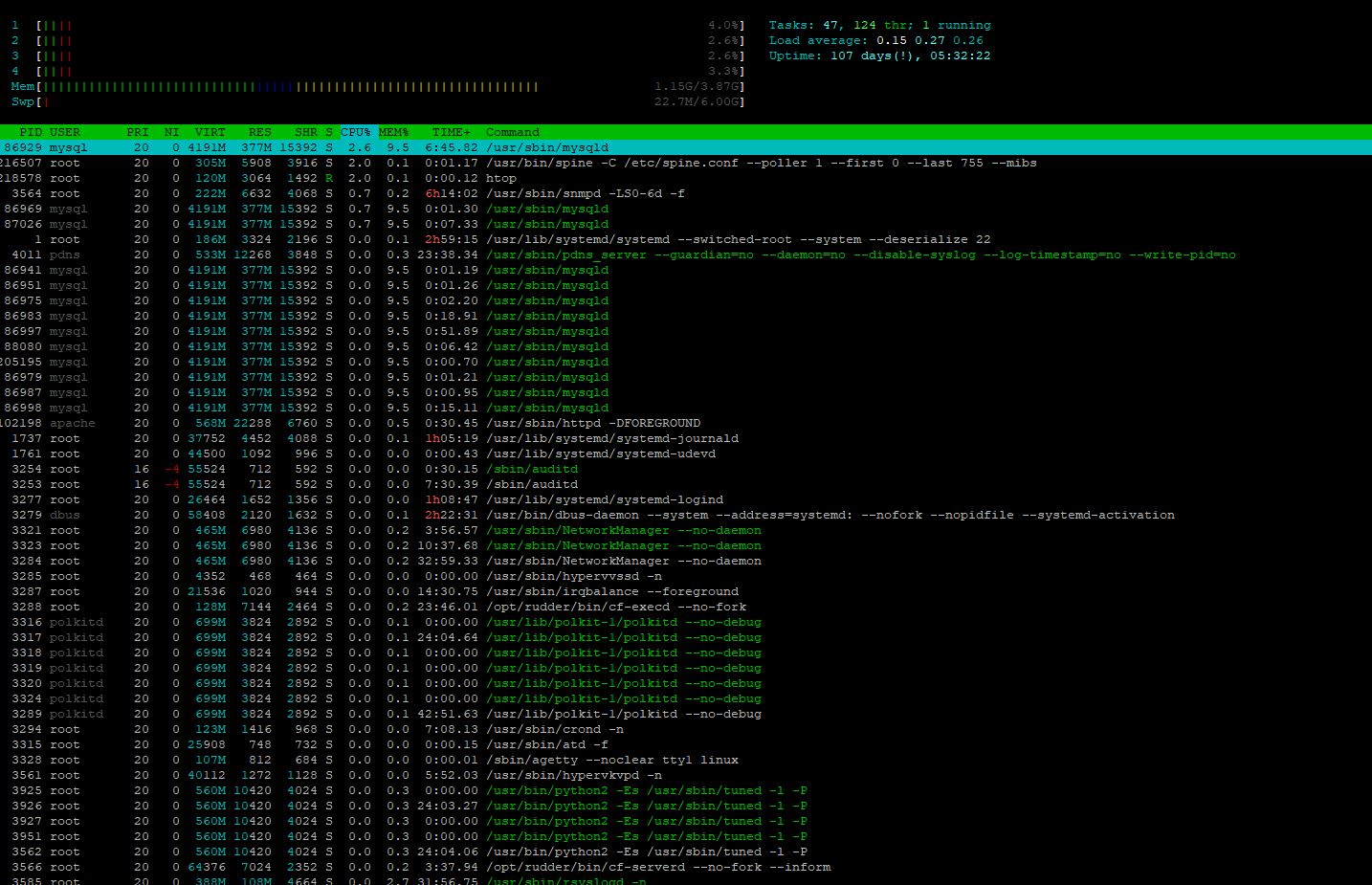Click the Tasks summary line
The height and width of the screenshot is (885, 1372).
coord(879,25)
